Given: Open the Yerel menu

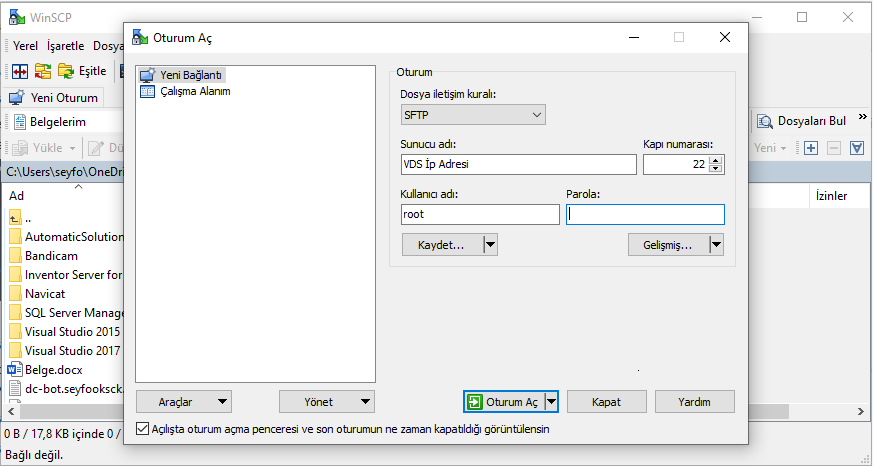Looking at the screenshot, I should click(25, 46).
